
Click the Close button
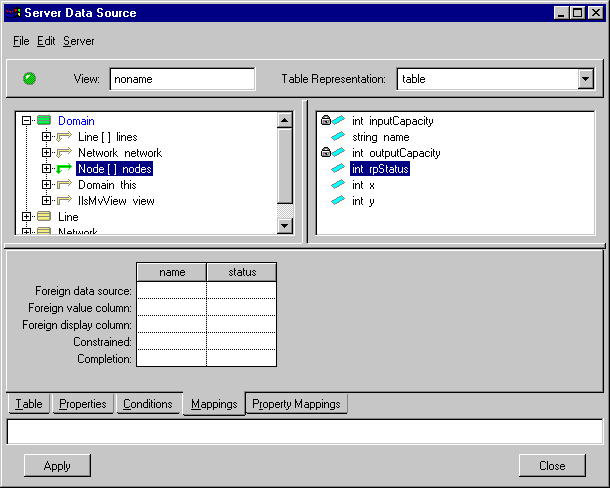coord(552,465)
